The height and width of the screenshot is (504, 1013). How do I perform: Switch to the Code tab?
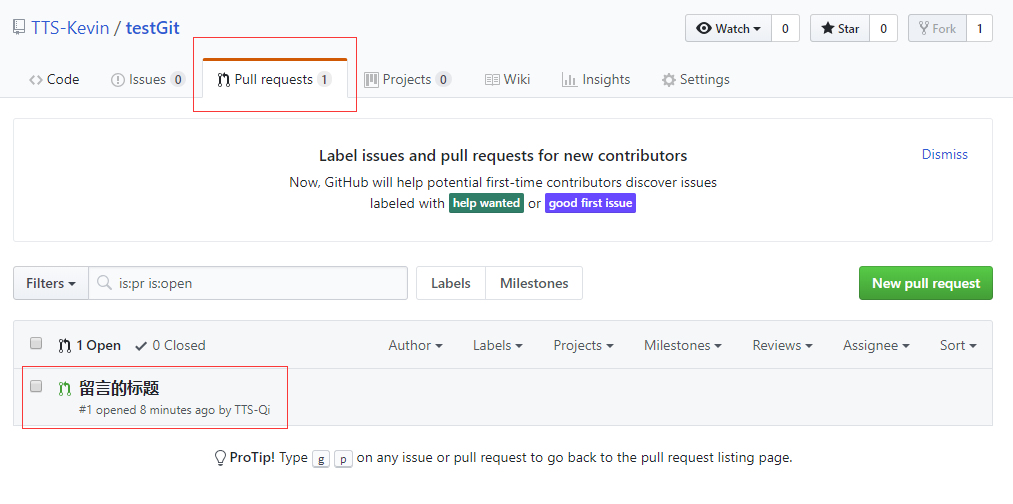point(54,80)
